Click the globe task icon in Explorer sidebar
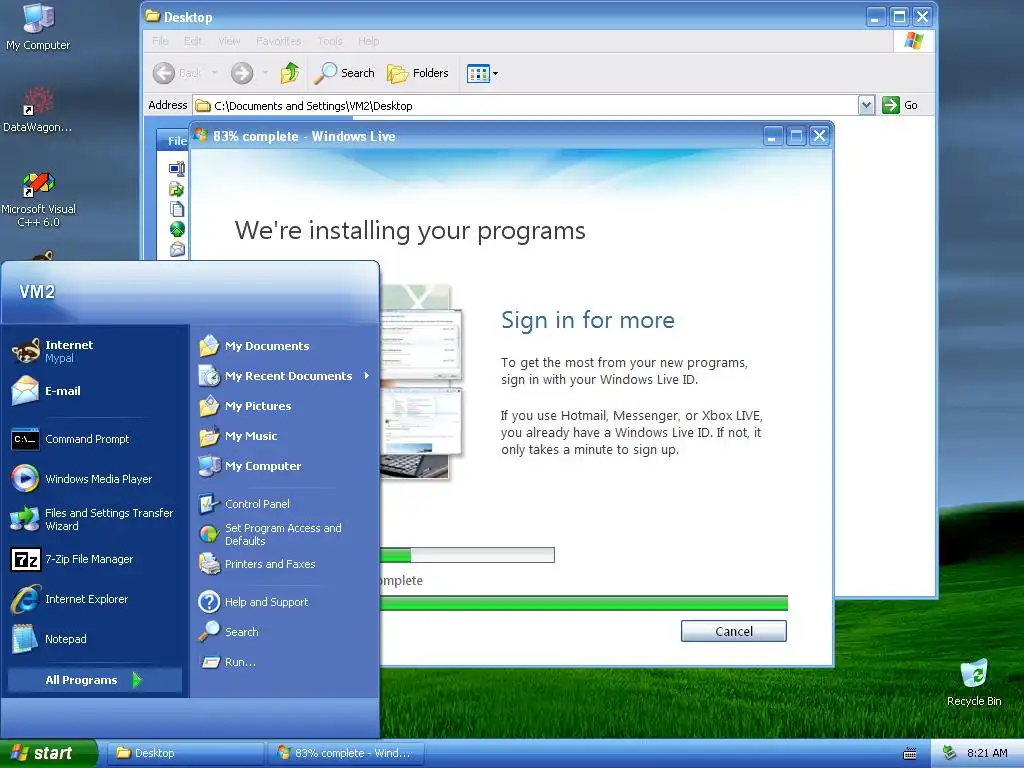The width and height of the screenshot is (1024, 768). click(177, 229)
